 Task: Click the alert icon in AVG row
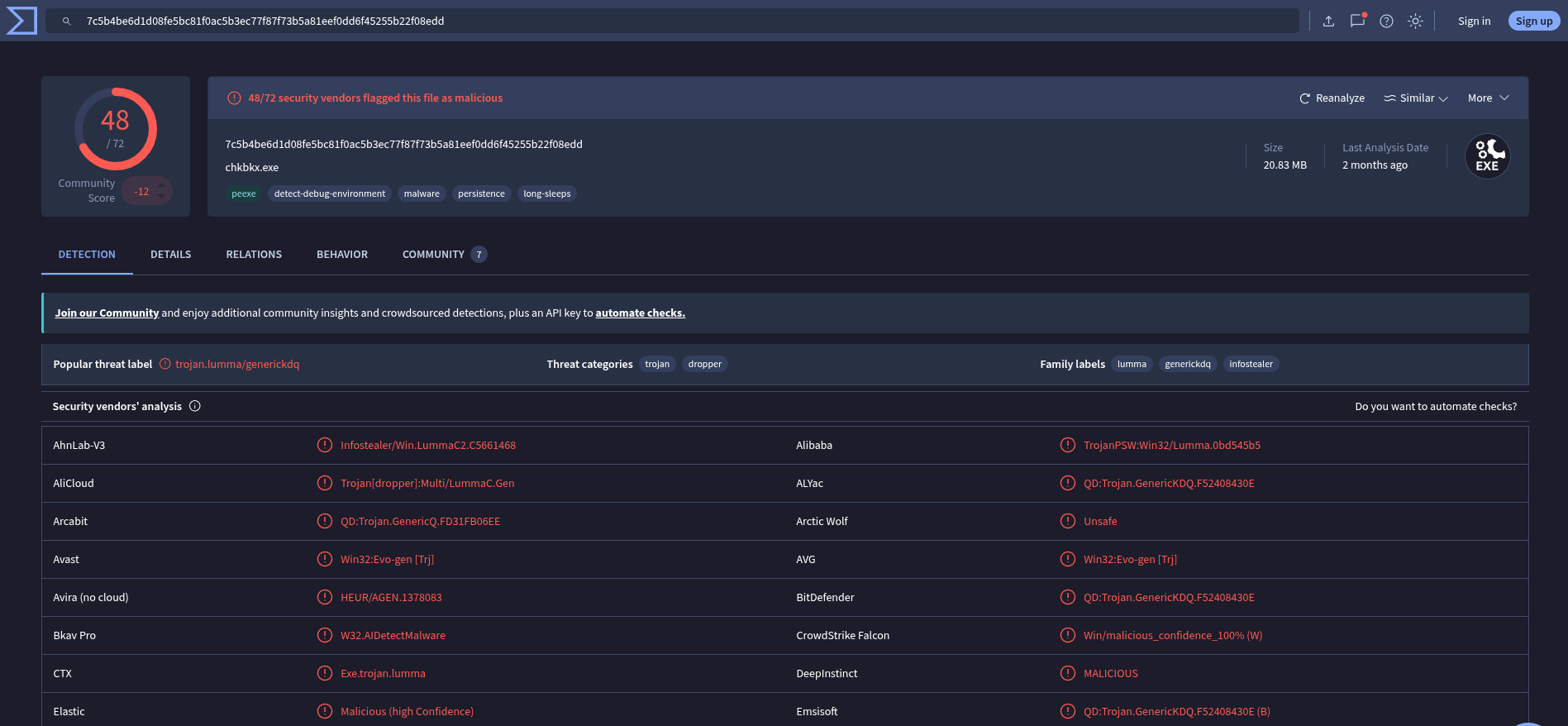pos(1068,559)
